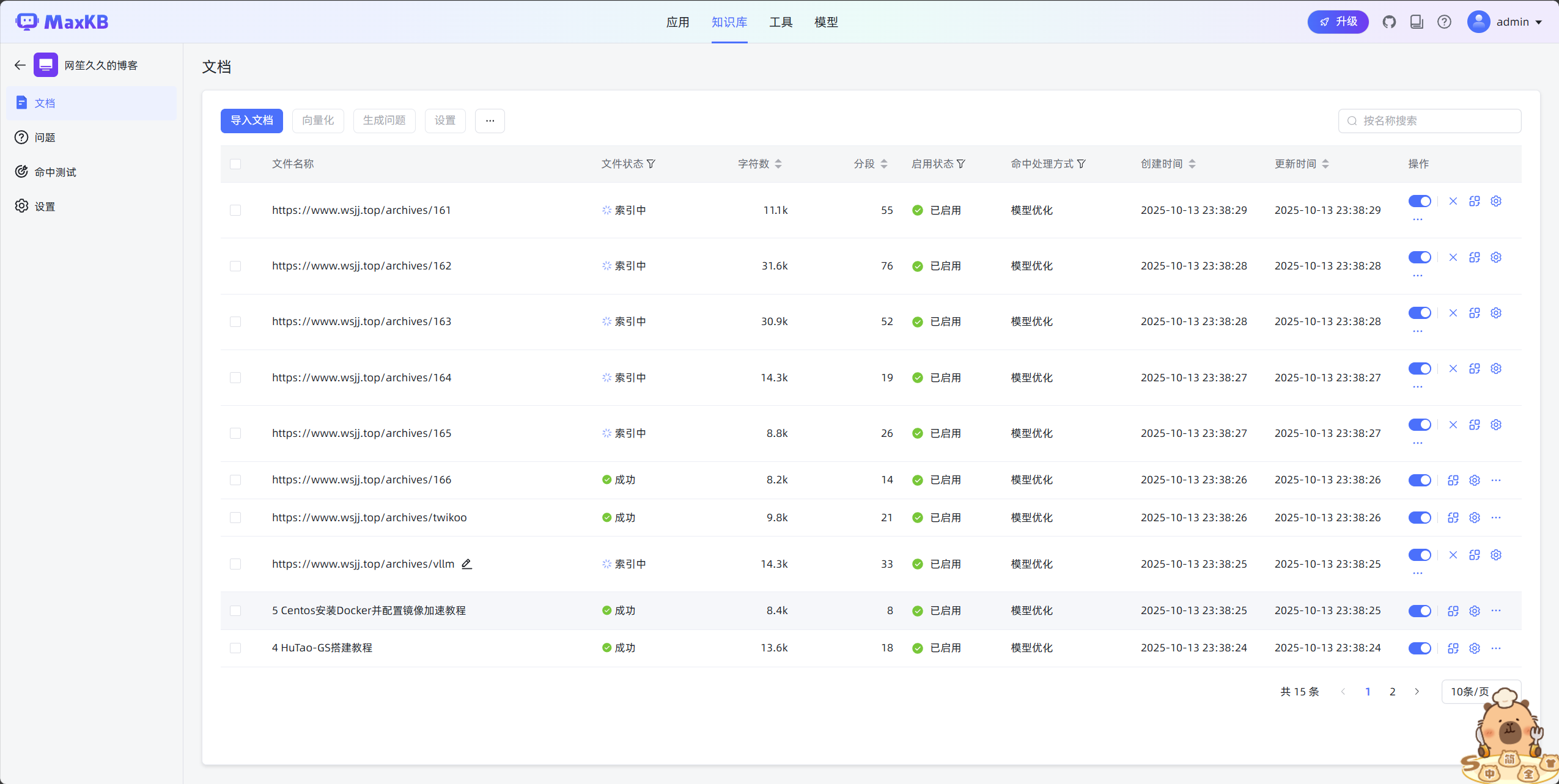1559x784 pixels.
Task: Click the 升级 upgrade button
Action: (x=1338, y=22)
